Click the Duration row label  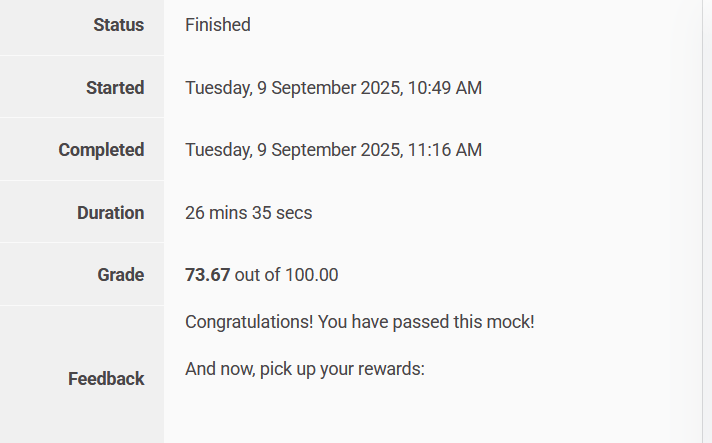click(110, 213)
